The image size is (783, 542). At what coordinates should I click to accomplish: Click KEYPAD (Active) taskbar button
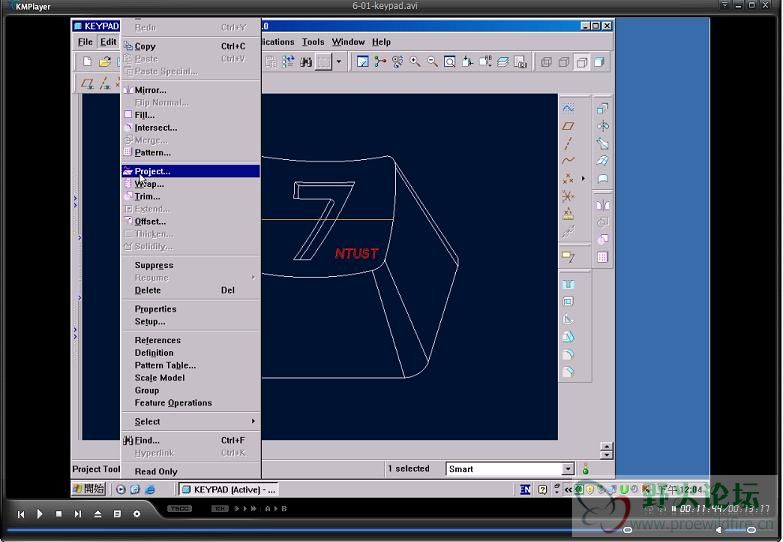(229, 490)
